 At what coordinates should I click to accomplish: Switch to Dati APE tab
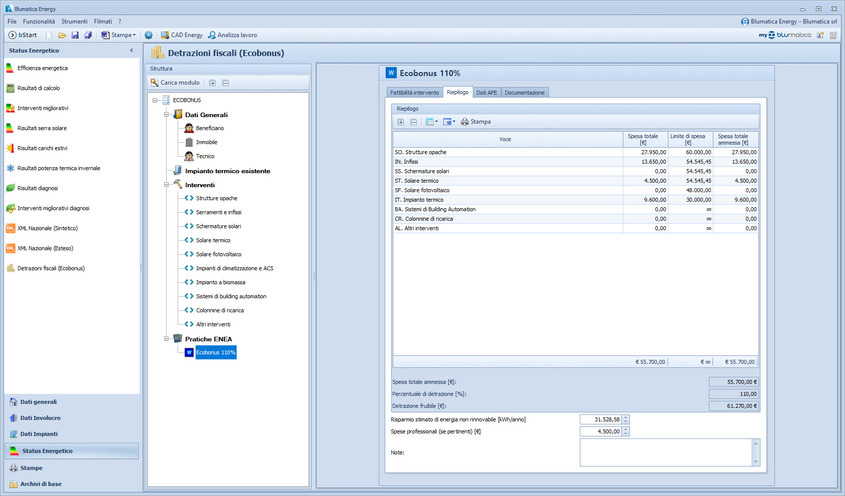point(487,93)
